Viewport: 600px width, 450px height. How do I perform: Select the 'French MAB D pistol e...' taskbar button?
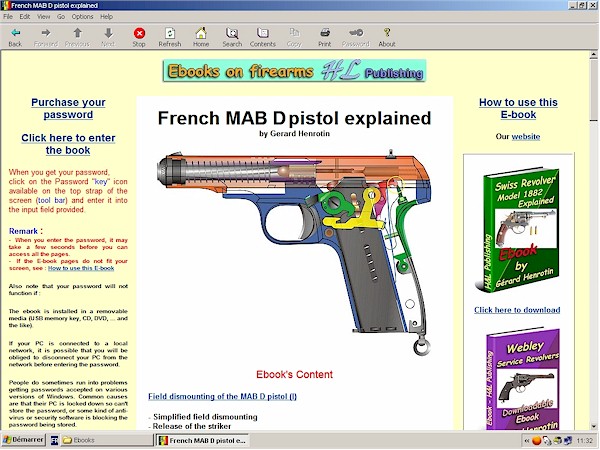203,440
